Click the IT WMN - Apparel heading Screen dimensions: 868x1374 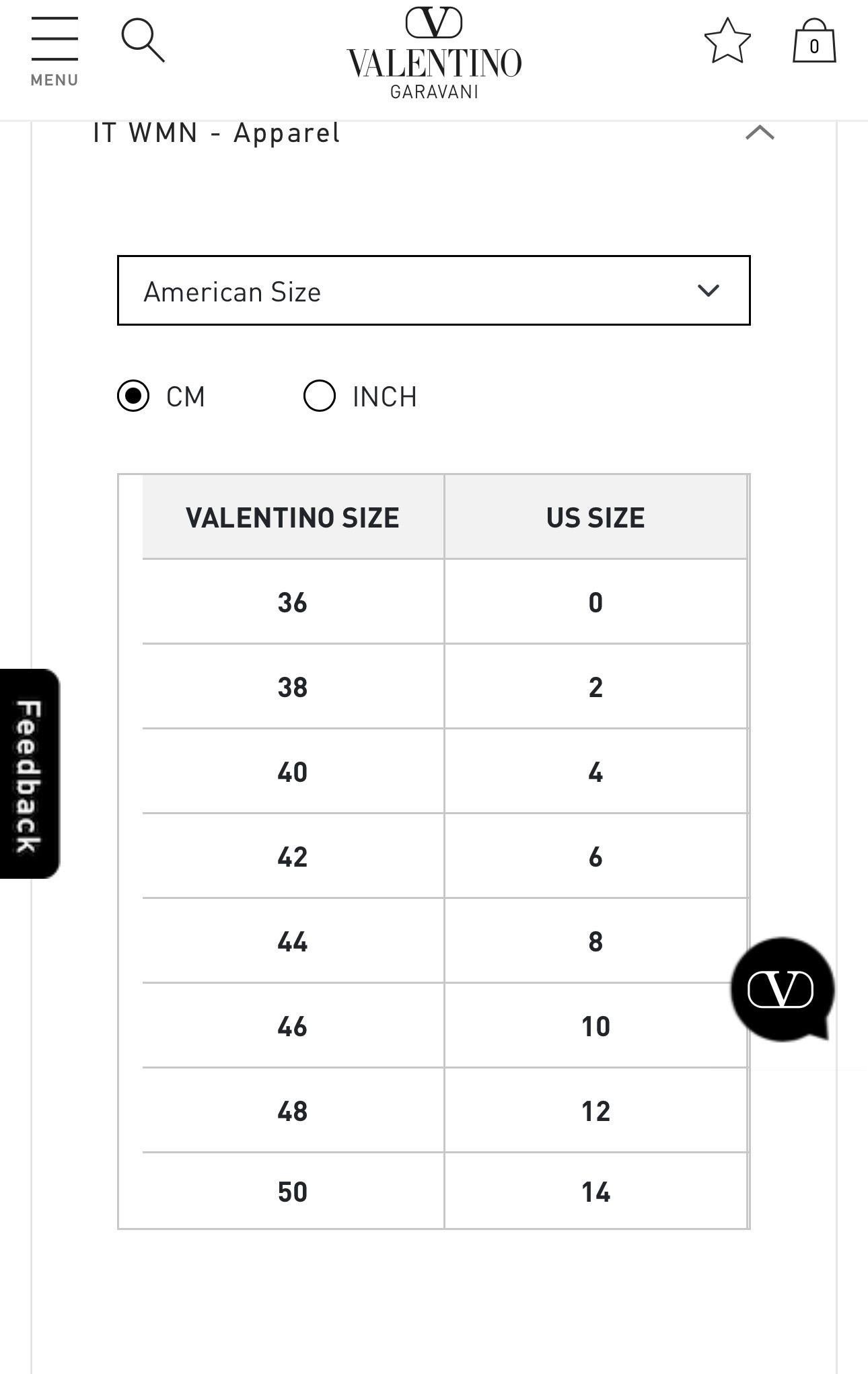[x=217, y=133]
